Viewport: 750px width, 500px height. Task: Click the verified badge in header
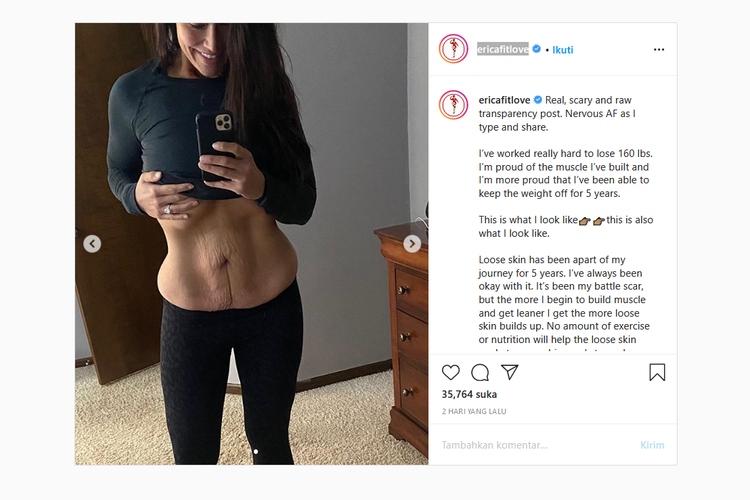(x=537, y=49)
